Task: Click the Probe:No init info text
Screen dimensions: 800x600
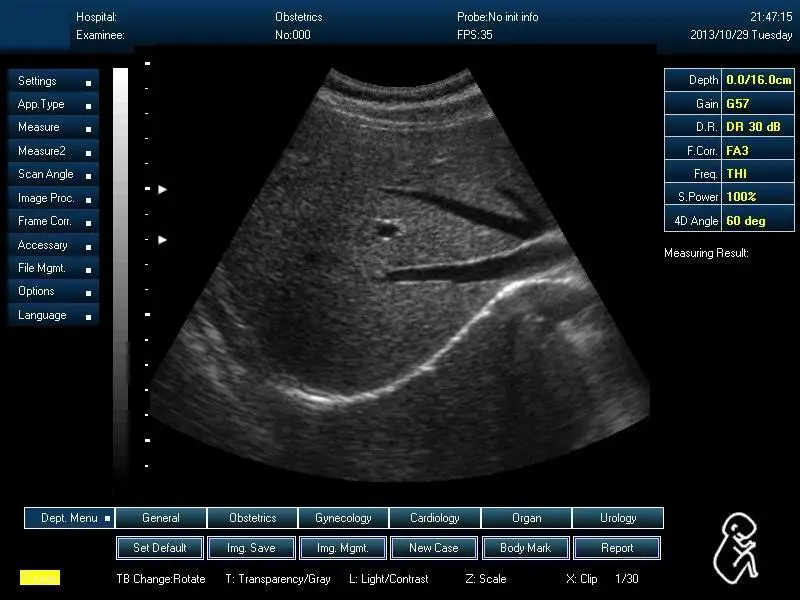Action: point(497,17)
